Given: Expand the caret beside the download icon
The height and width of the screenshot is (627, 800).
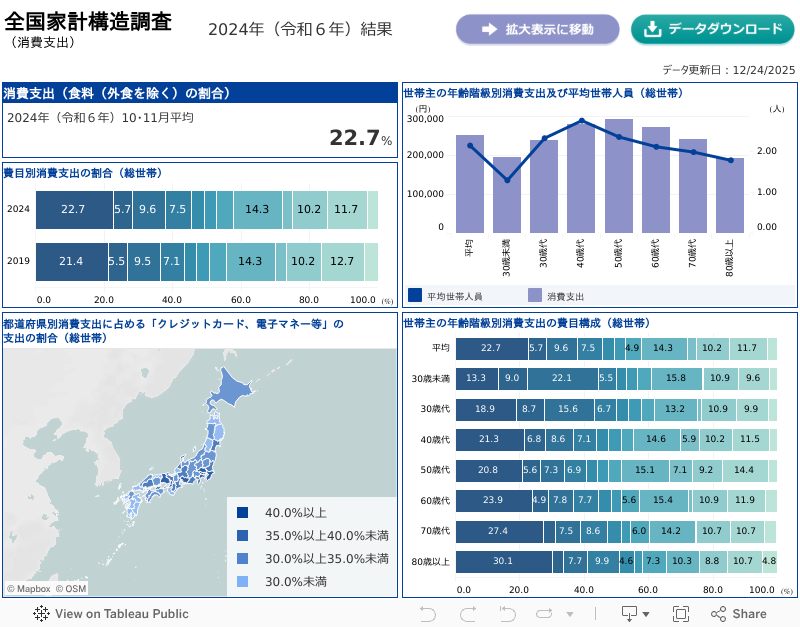Looking at the screenshot, I should click(x=646, y=614).
